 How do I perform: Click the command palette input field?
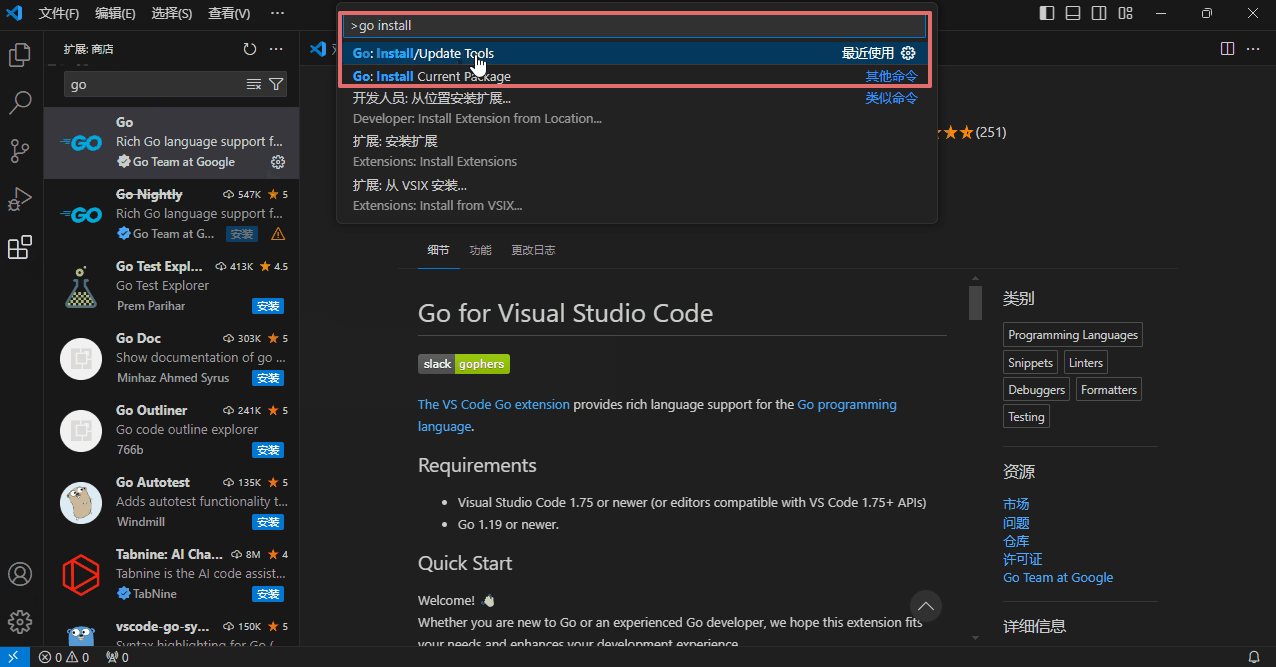pos(634,26)
